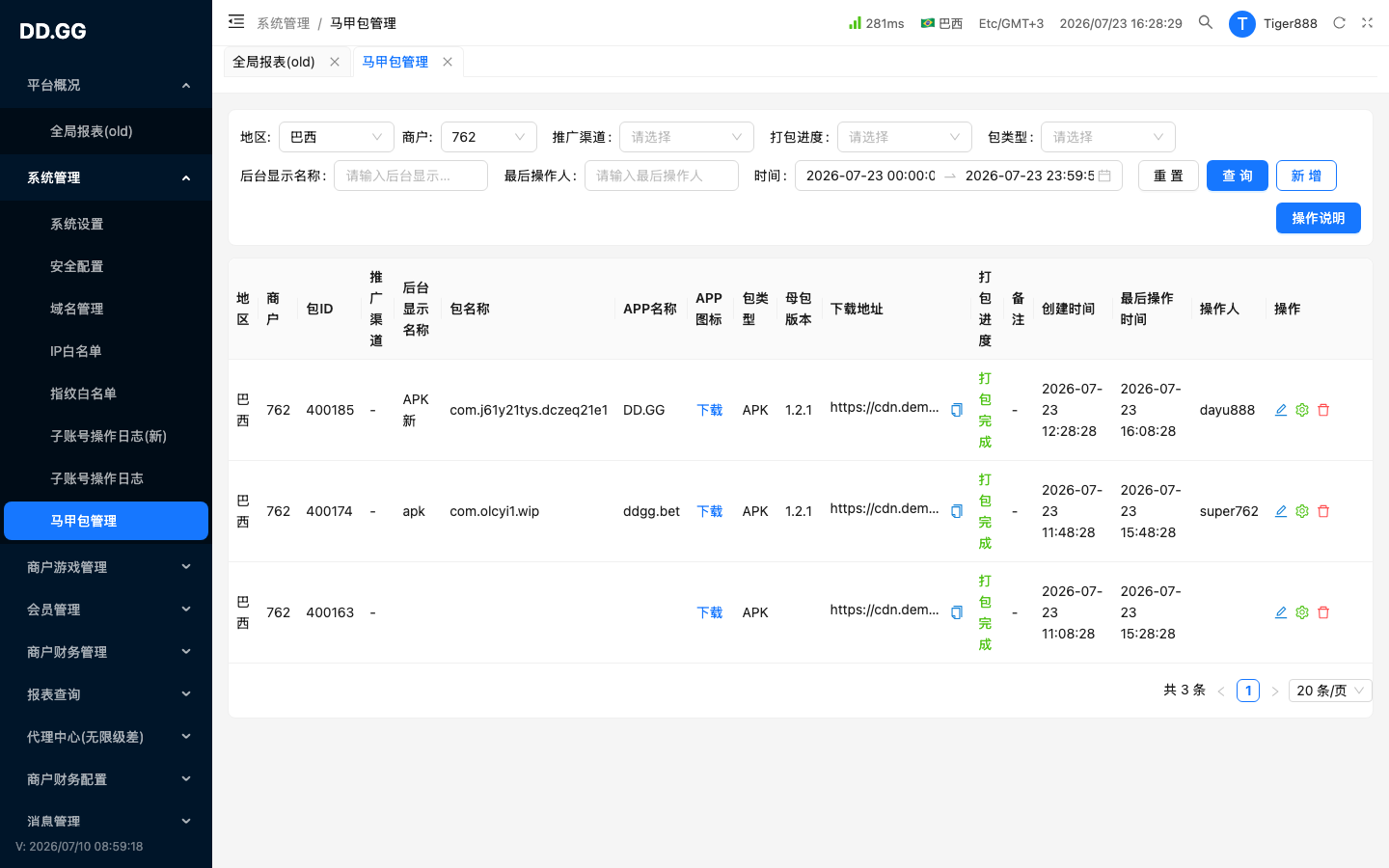Screen dimensions: 1389x868
Task: Open the 操作说明 instructions button
Action: [1319, 218]
